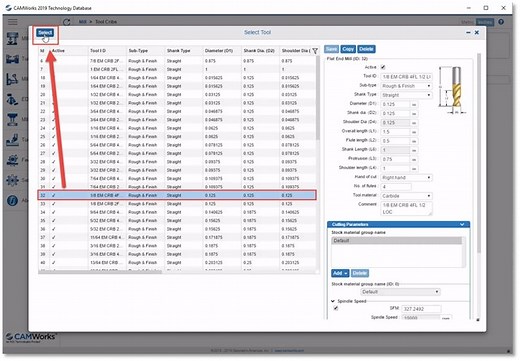Click tool table horizontal scrollbar
The width and height of the screenshot is (520, 361).
[100, 272]
